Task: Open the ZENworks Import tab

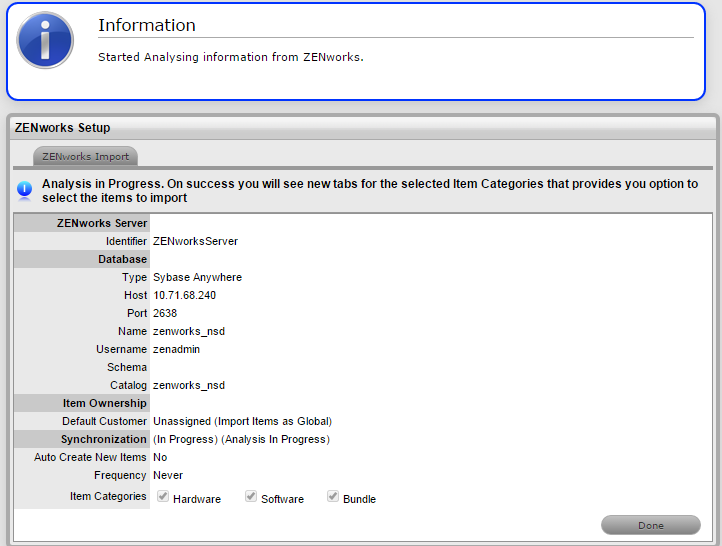Action: pos(85,157)
